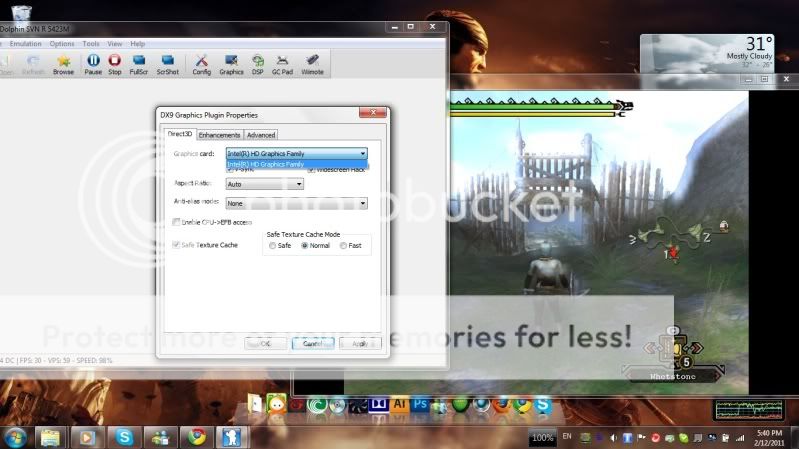This screenshot has height=449, width=799.
Task: Stop emulation using the Stop icon
Action: click(x=115, y=64)
